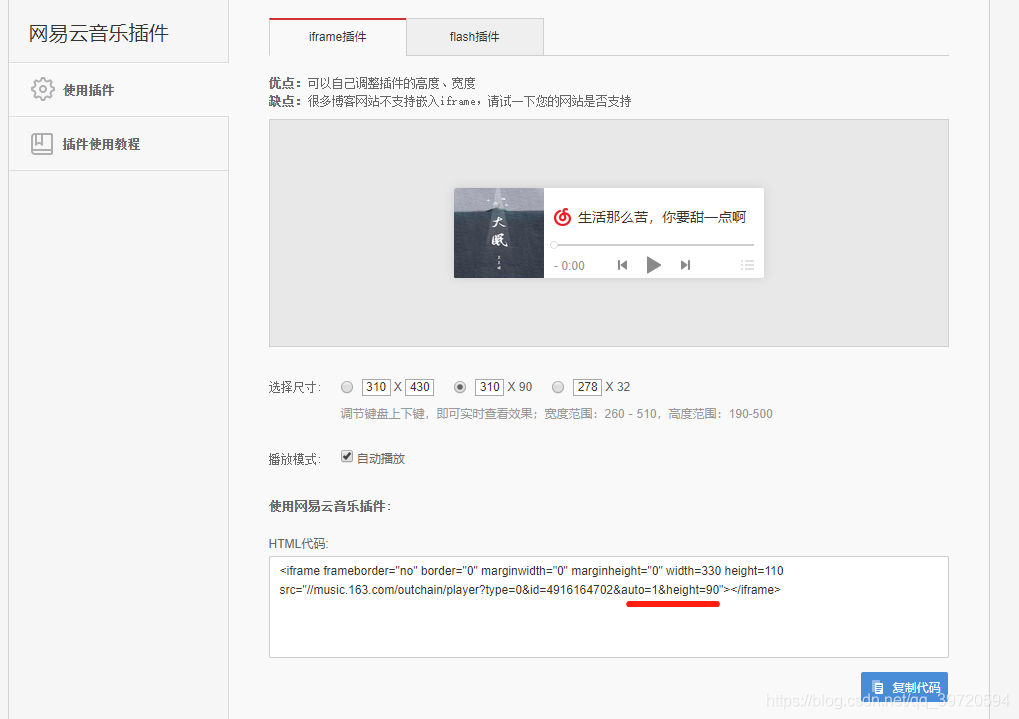The image size is (1019, 719).
Task: Click the NetEase Cloud Music logo in the player
Action: (x=563, y=216)
